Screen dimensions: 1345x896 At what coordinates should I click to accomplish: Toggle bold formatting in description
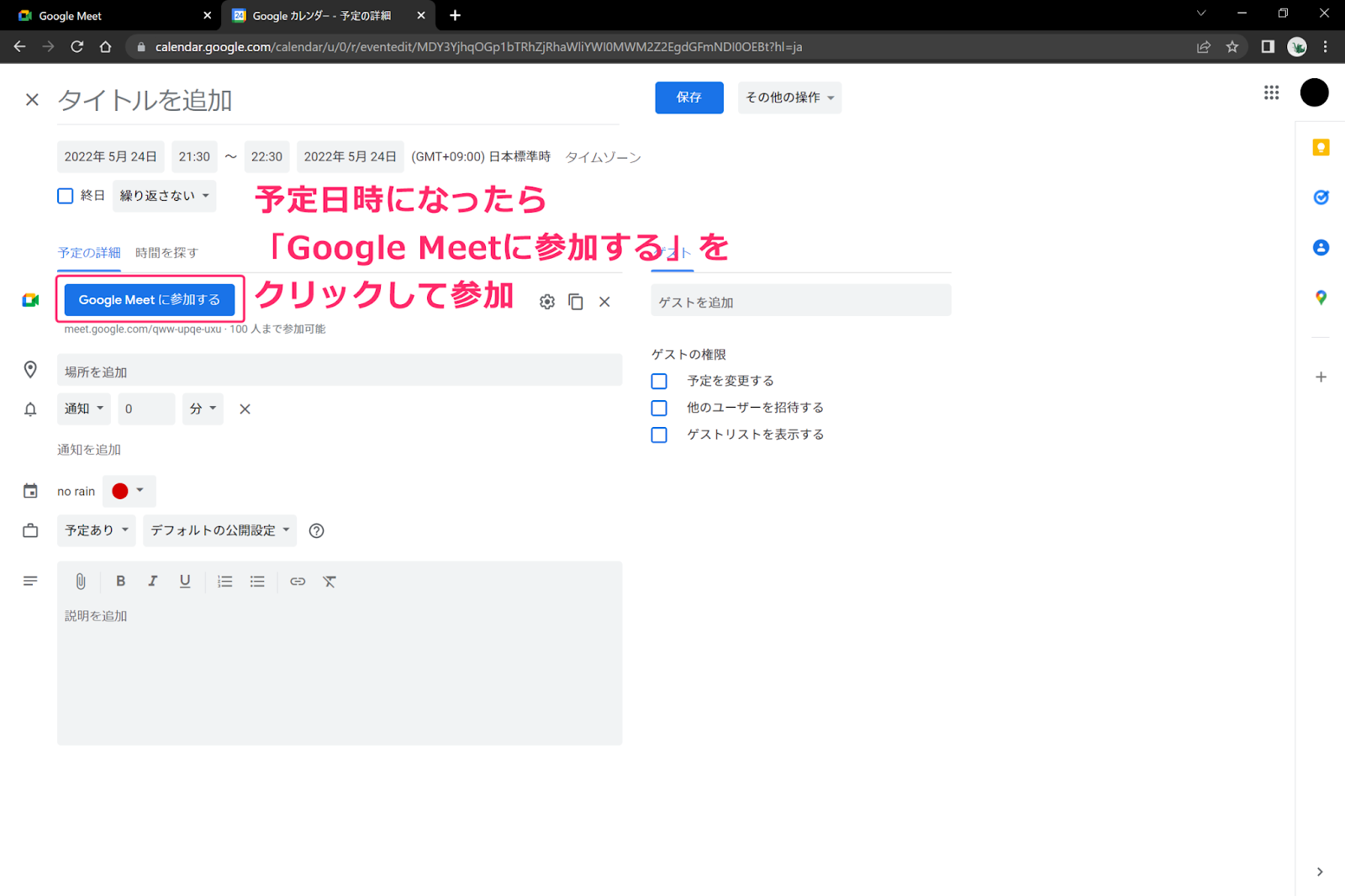(x=120, y=581)
